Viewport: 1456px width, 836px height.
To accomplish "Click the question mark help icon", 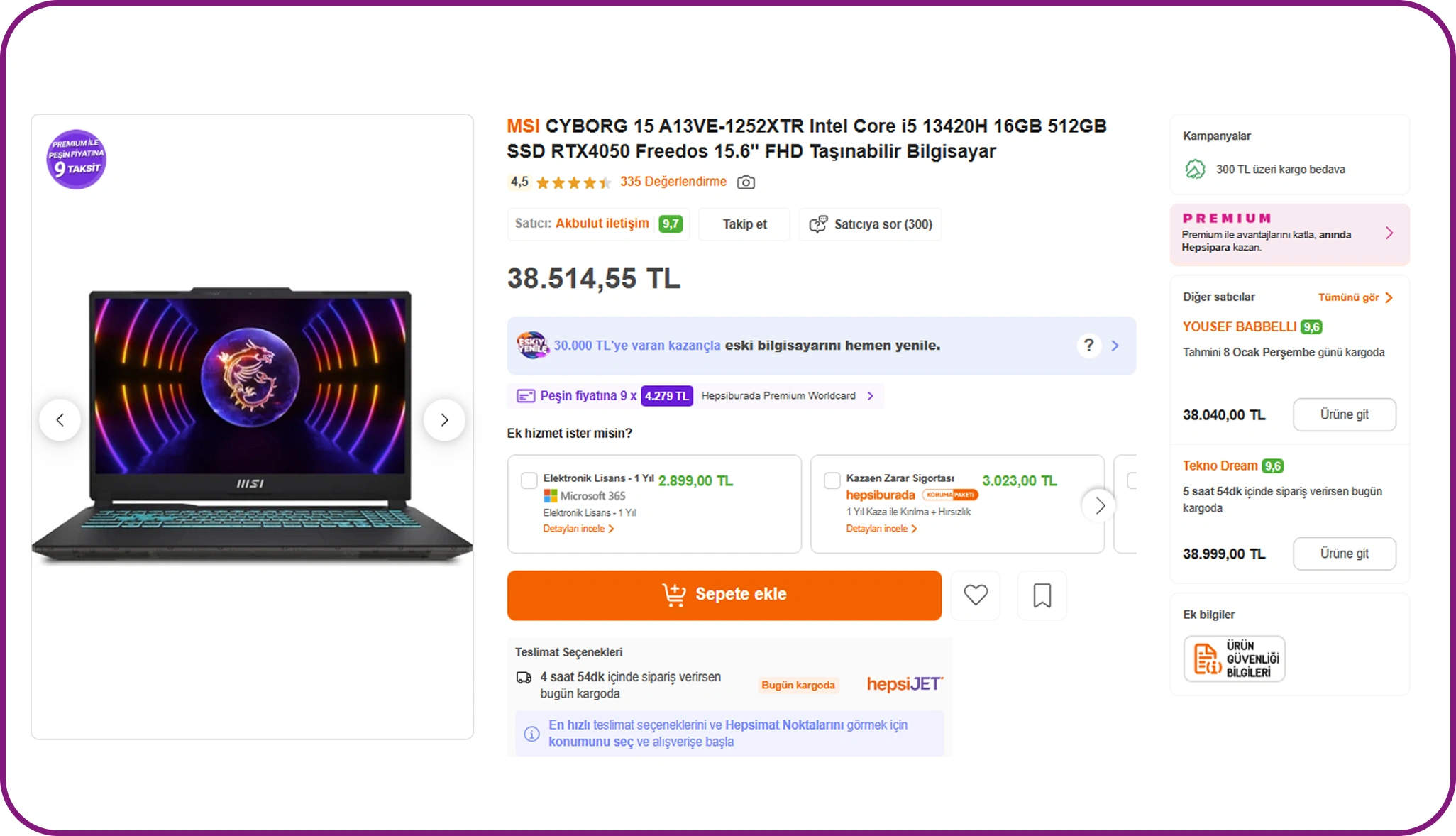I will pos(1088,345).
